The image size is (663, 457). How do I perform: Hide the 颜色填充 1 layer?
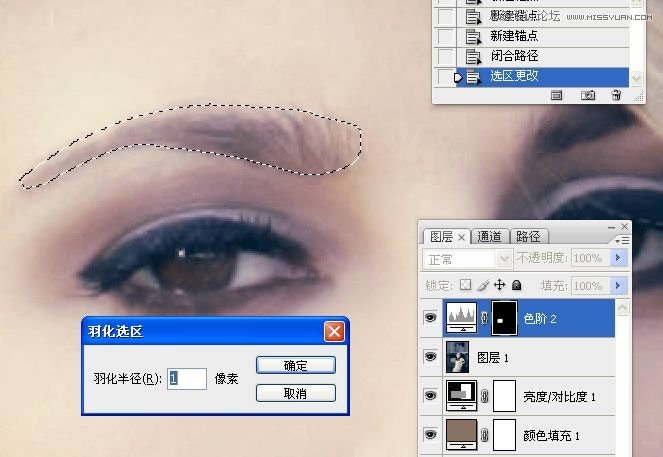[x=431, y=435]
